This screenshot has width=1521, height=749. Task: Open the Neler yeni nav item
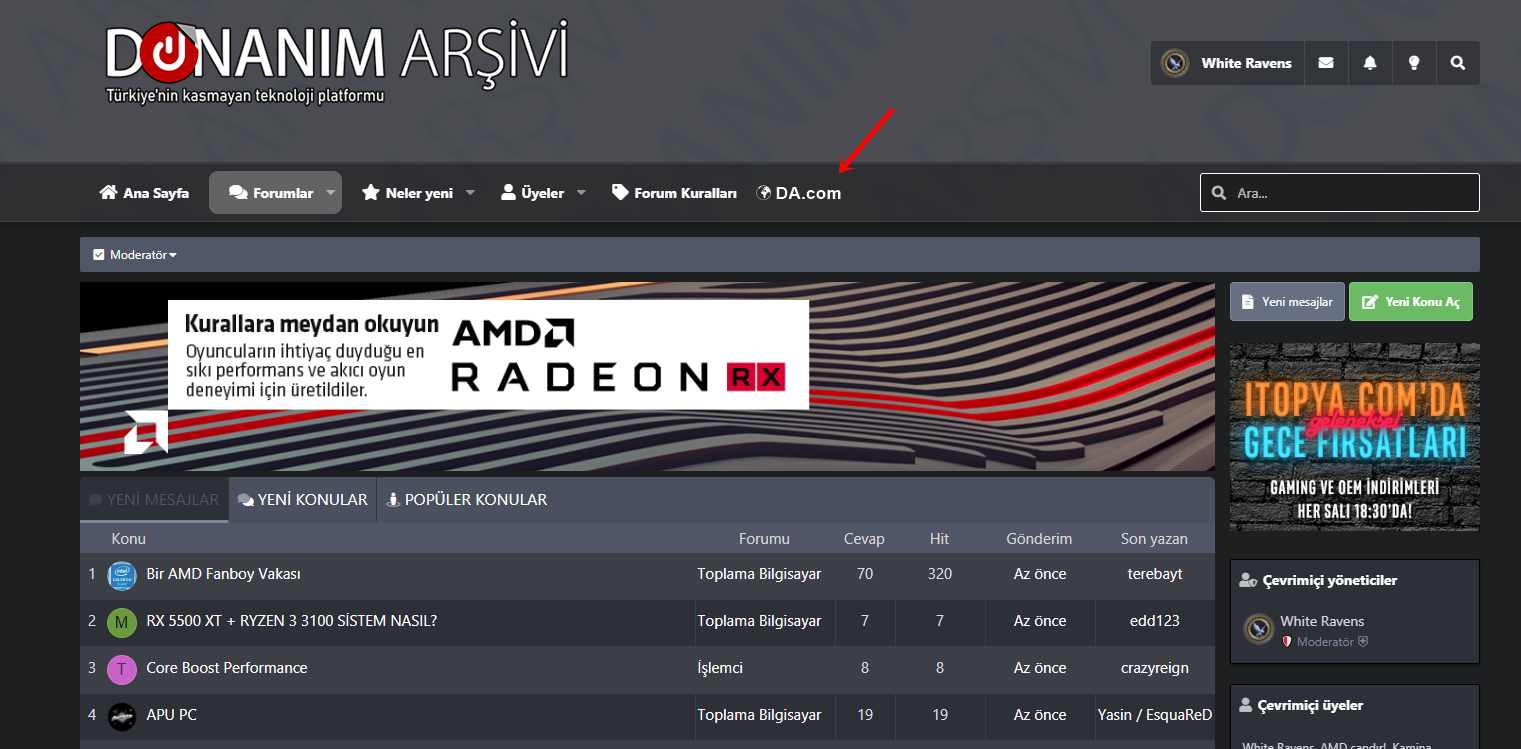(408, 193)
